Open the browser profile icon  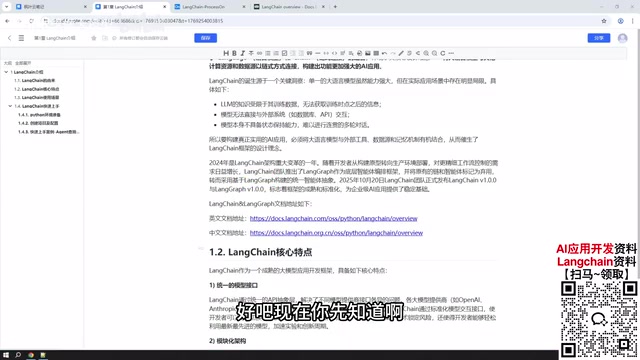click(x=620, y=21)
